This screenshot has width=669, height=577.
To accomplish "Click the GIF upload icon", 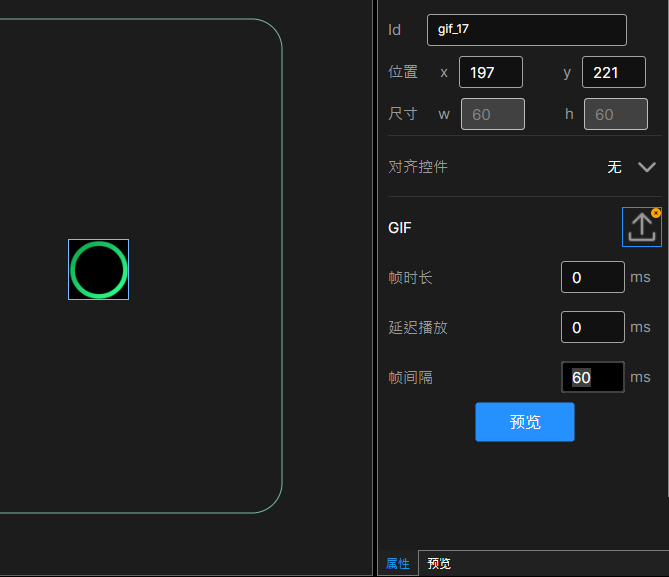I will coord(641,227).
